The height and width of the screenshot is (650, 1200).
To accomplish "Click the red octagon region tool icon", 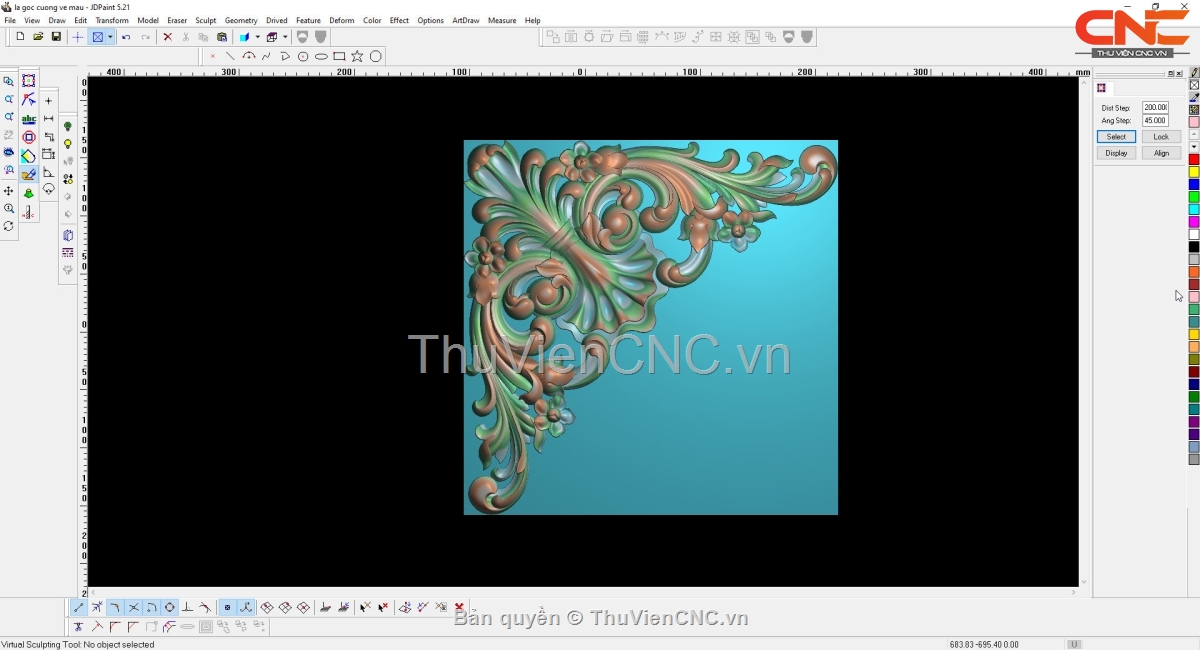I will click(x=28, y=137).
